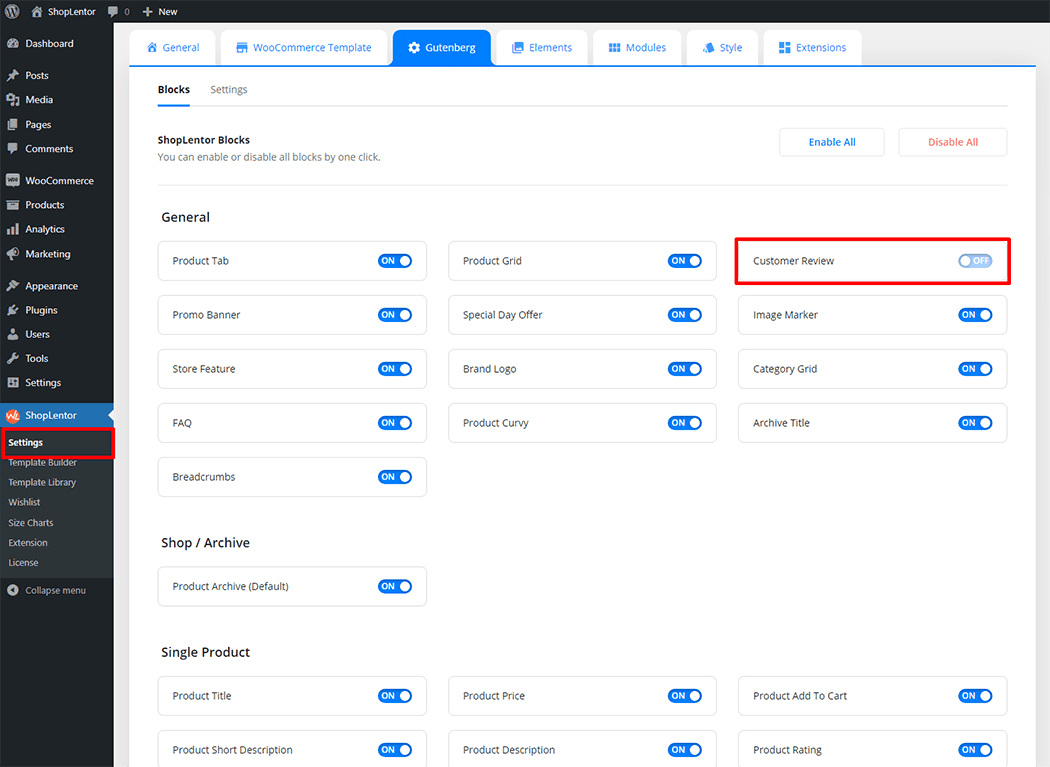Click the Enable All button

point(832,142)
